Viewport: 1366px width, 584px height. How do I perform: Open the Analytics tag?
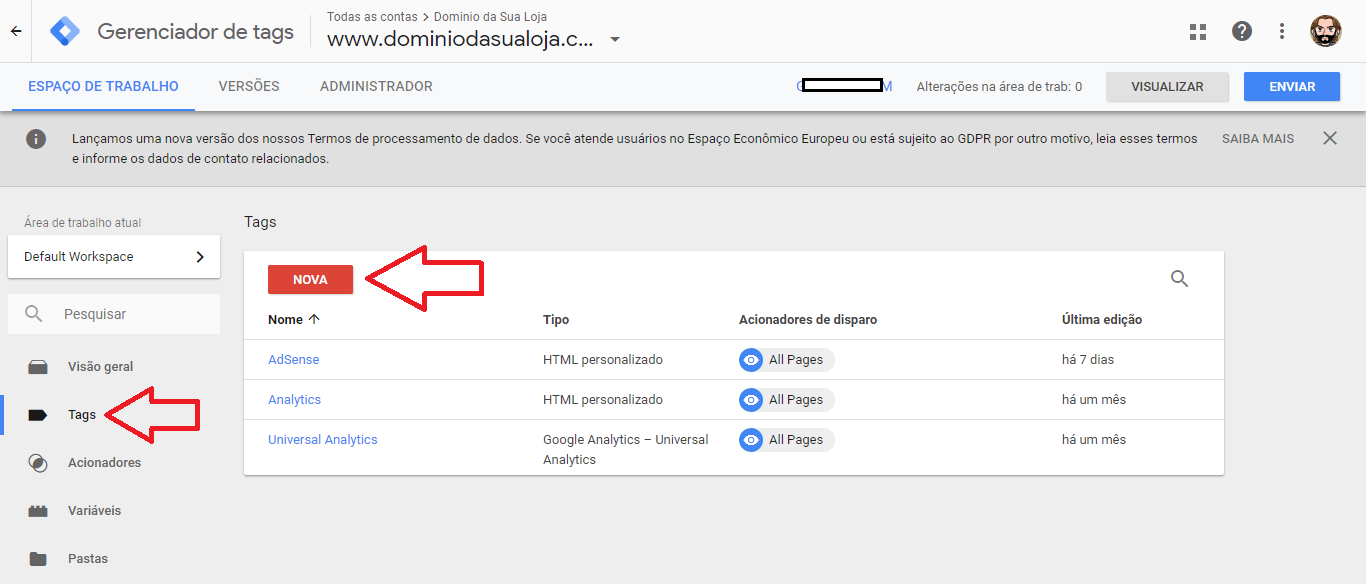(294, 400)
